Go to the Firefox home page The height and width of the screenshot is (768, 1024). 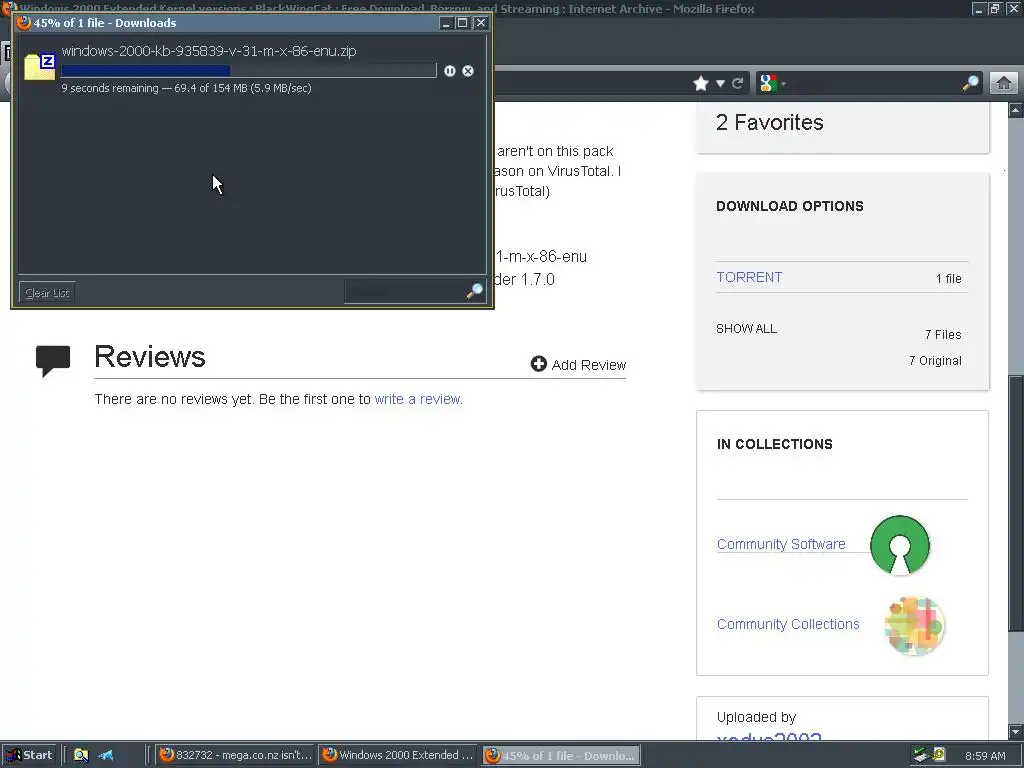(1004, 83)
